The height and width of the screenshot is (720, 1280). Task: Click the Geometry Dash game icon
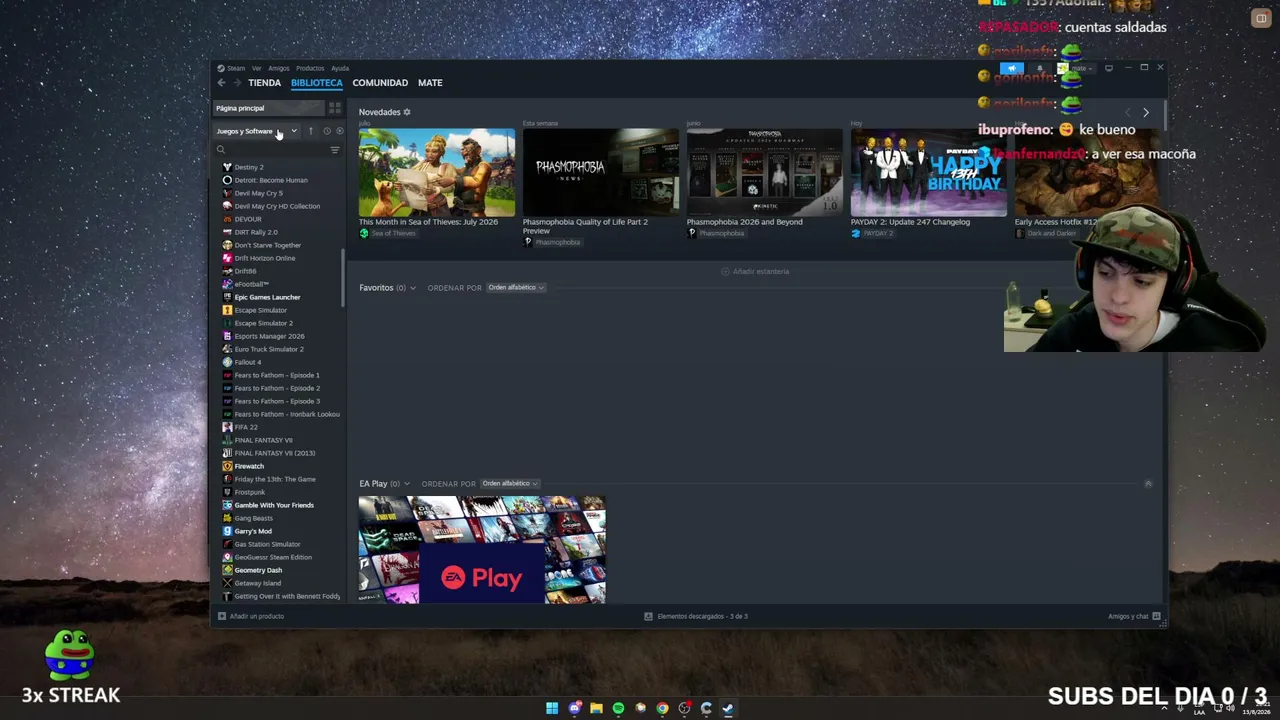click(227, 570)
